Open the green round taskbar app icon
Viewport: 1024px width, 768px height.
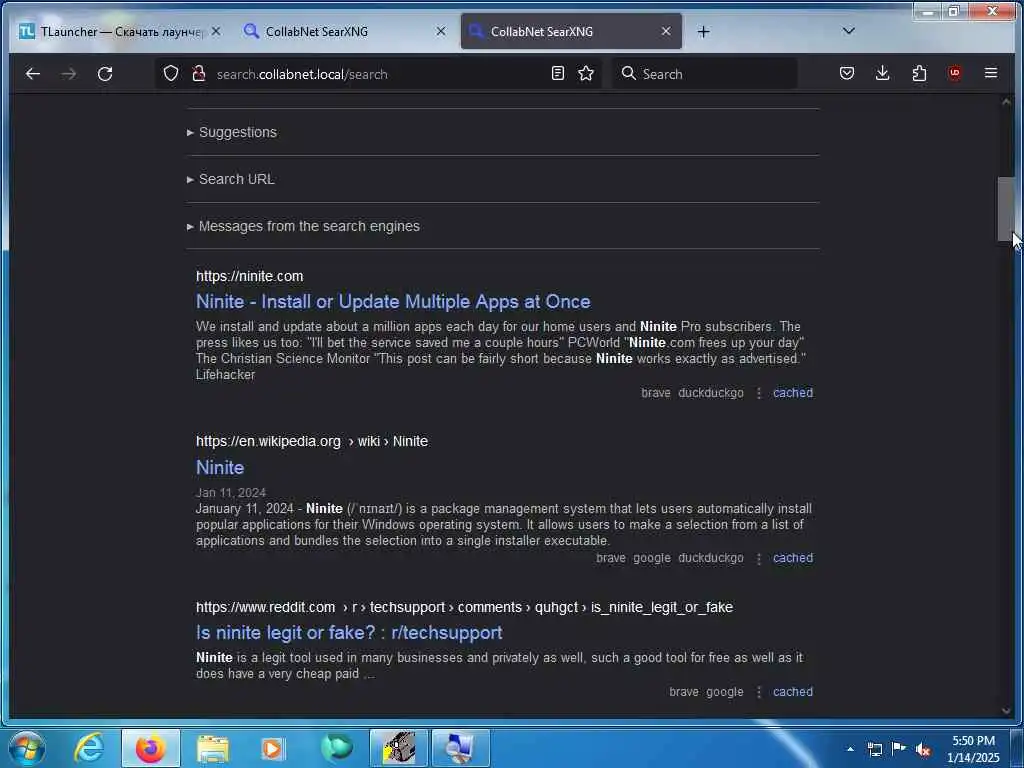[x=337, y=748]
